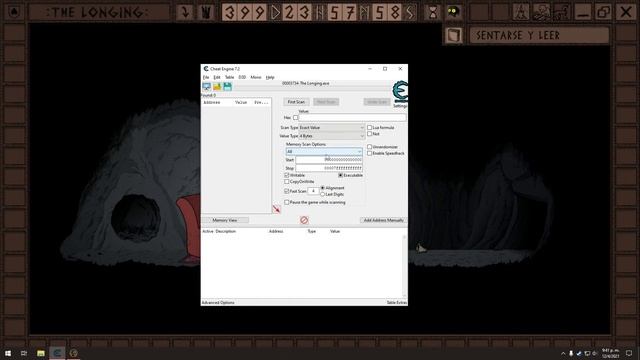Viewport: 640px width, 360px height.
Task: Click the address table vertical scrollbar
Action: pos(404,266)
